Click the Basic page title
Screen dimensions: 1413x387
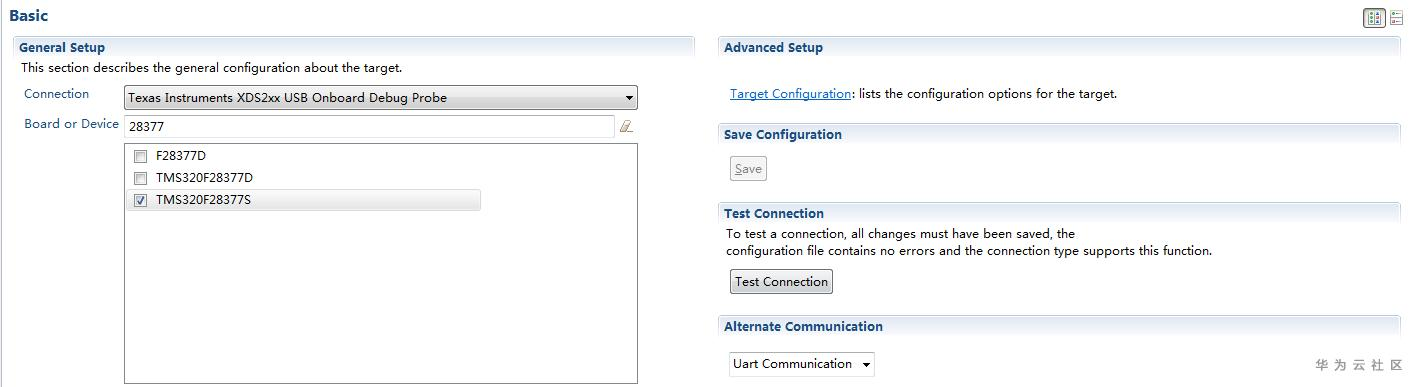point(28,16)
